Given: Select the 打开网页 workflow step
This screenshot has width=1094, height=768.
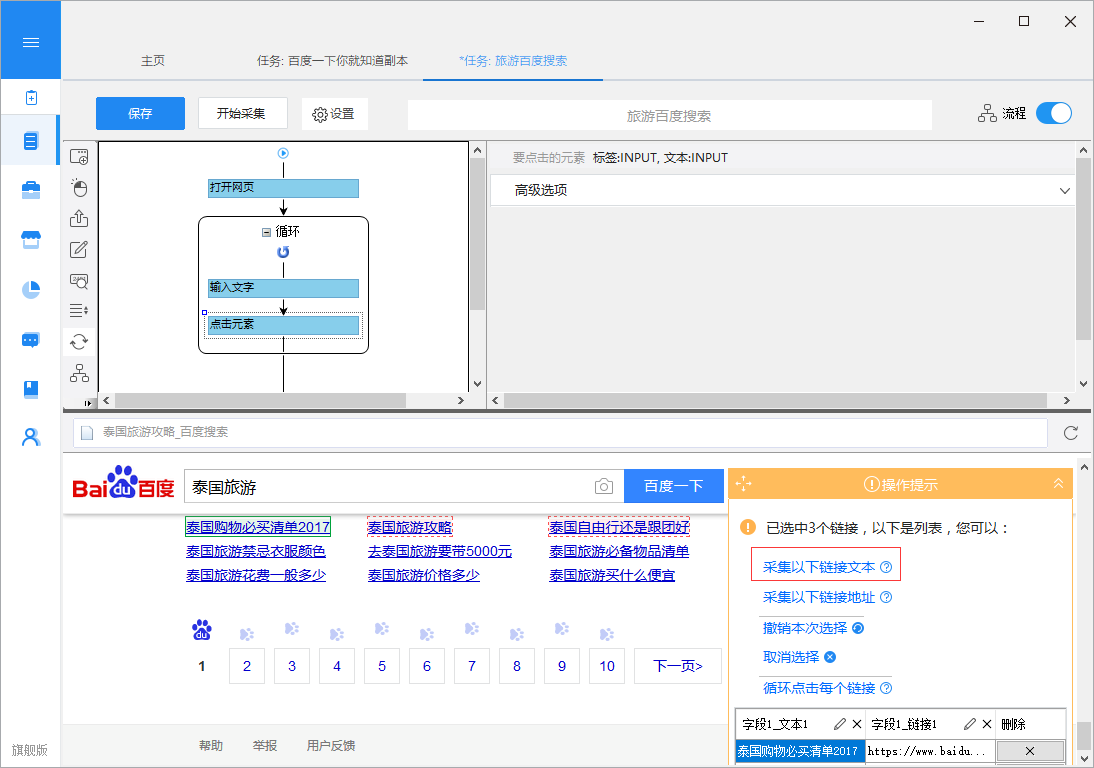Looking at the screenshot, I should tap(283, 188).
